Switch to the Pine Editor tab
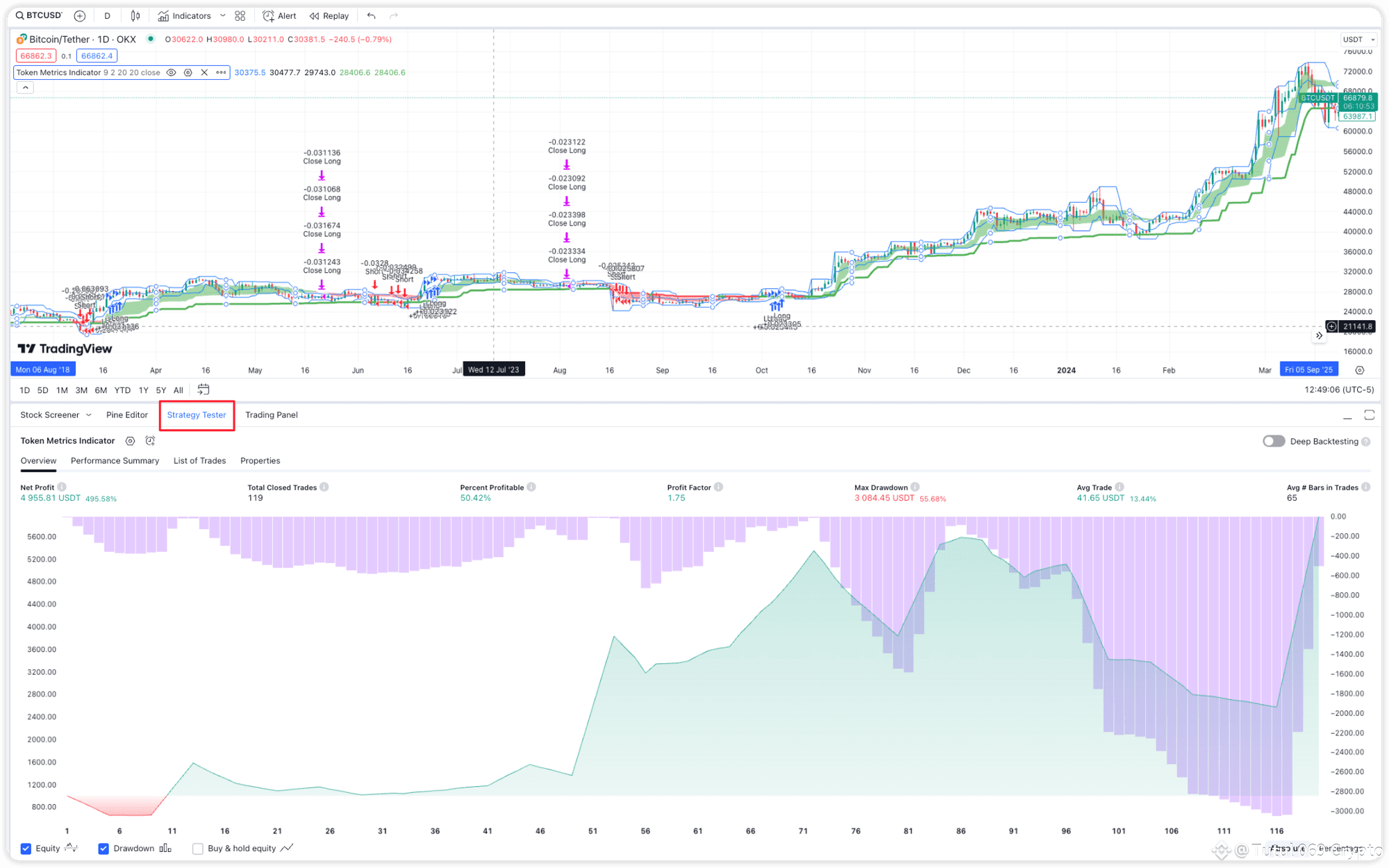 coord(127,415)
